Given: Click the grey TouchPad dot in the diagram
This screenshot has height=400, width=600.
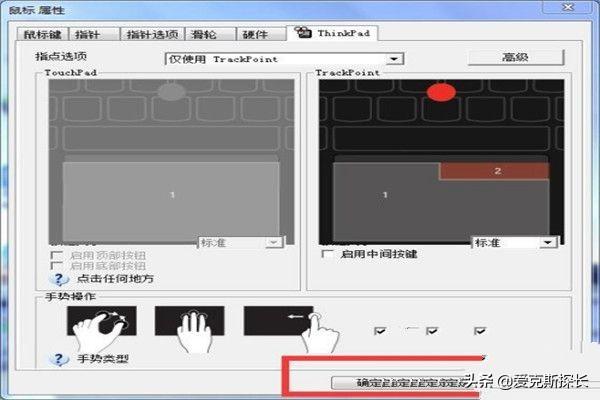Looking at the screenshot, I should click(172, 93).
